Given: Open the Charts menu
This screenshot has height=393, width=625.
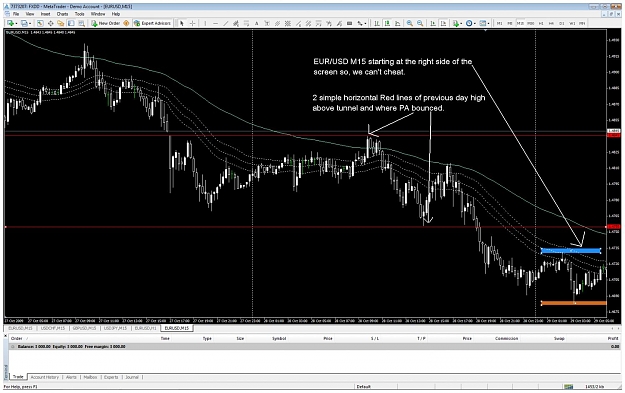Looking at the screenshot, I should click(x=63, y=14).
